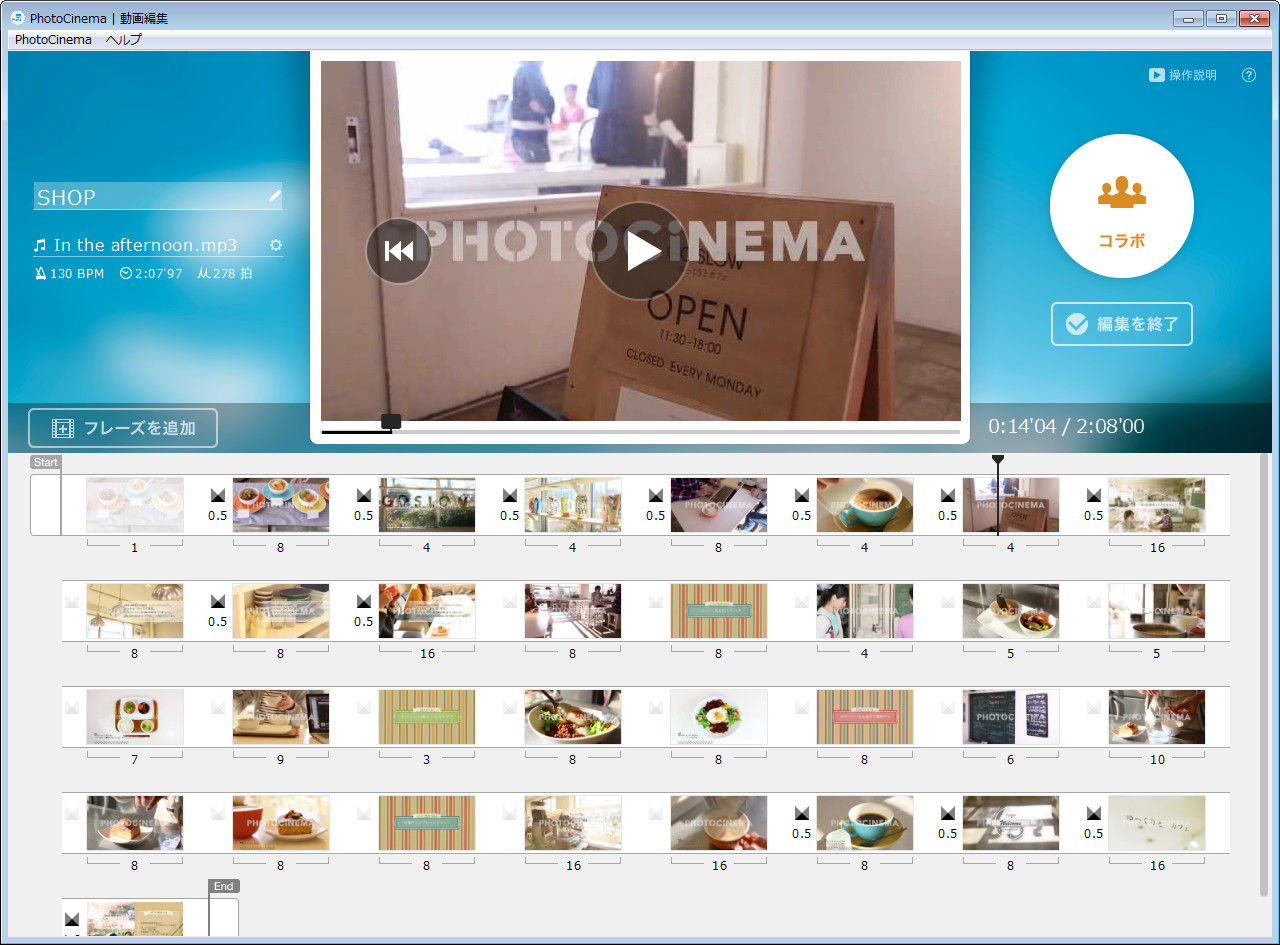The image size is (1280, 945).
Task: Select the GO SLOW storefront thumbnail
Action: [x=427, y=505]
